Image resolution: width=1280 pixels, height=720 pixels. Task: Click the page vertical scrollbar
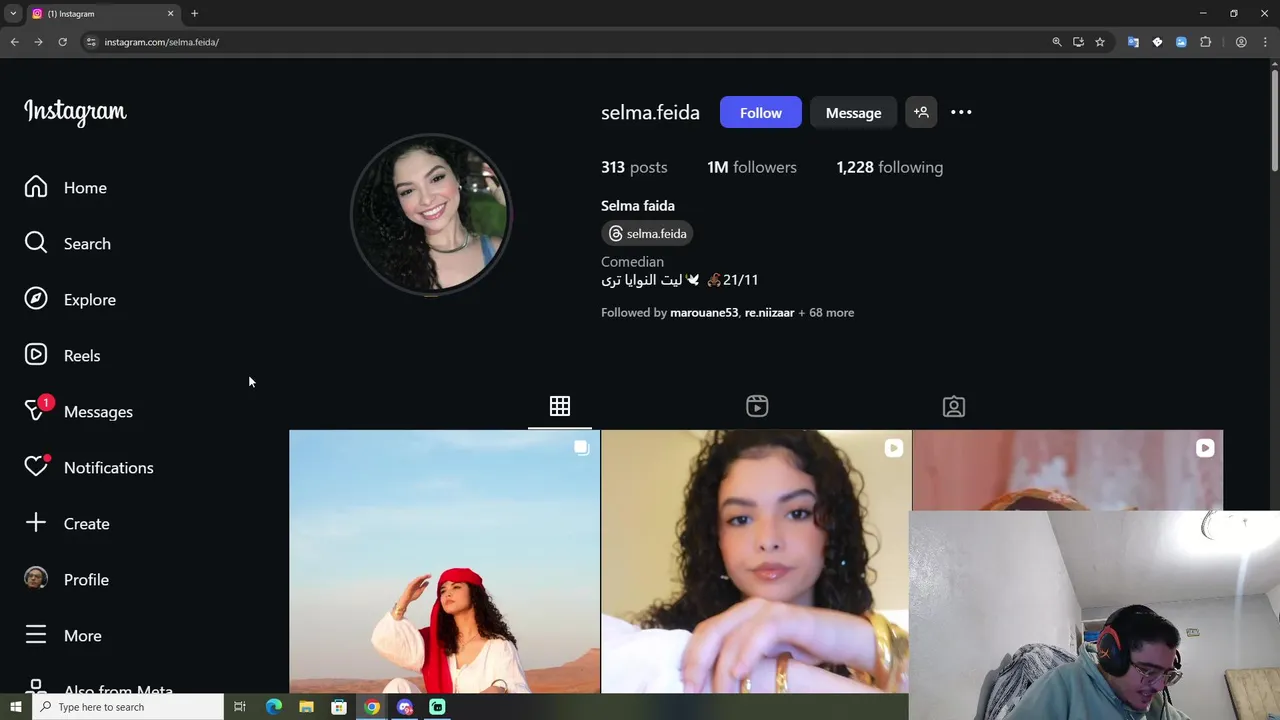tap(1274, 120)
